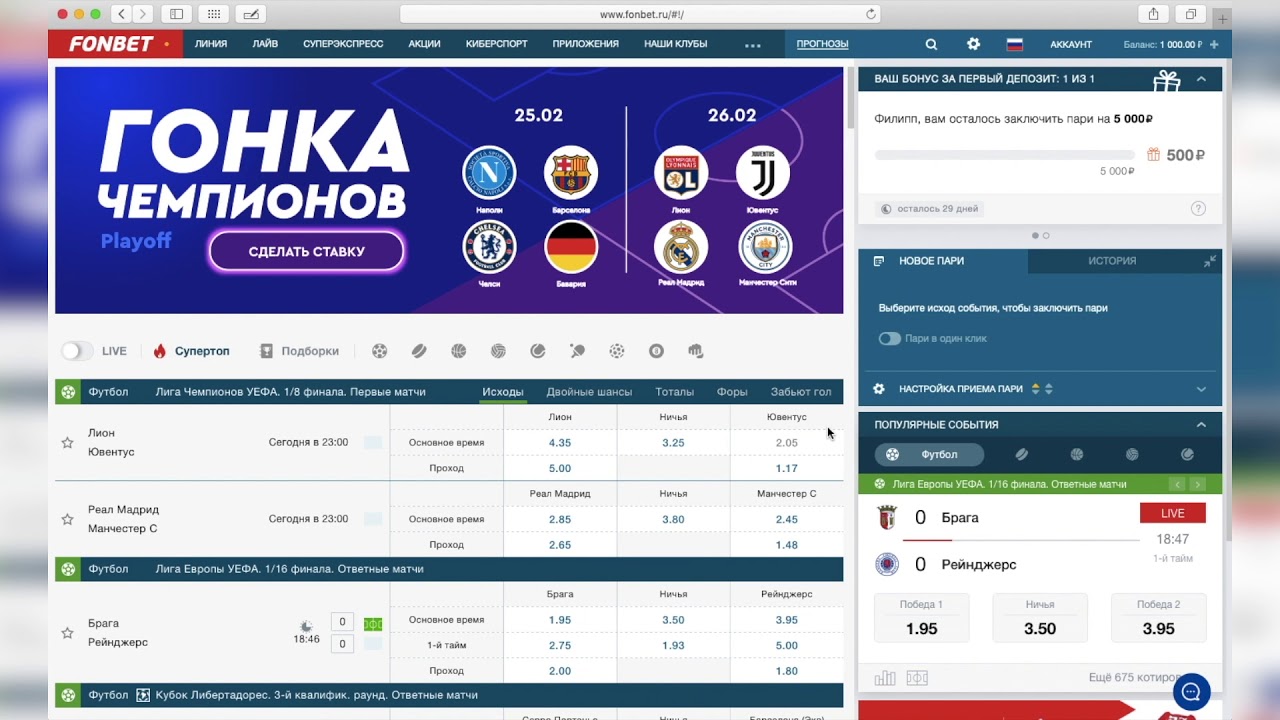This screenshot has width=1280, height=720.
Task: Enable Пари в один клик switch
Action: (889, 338)
